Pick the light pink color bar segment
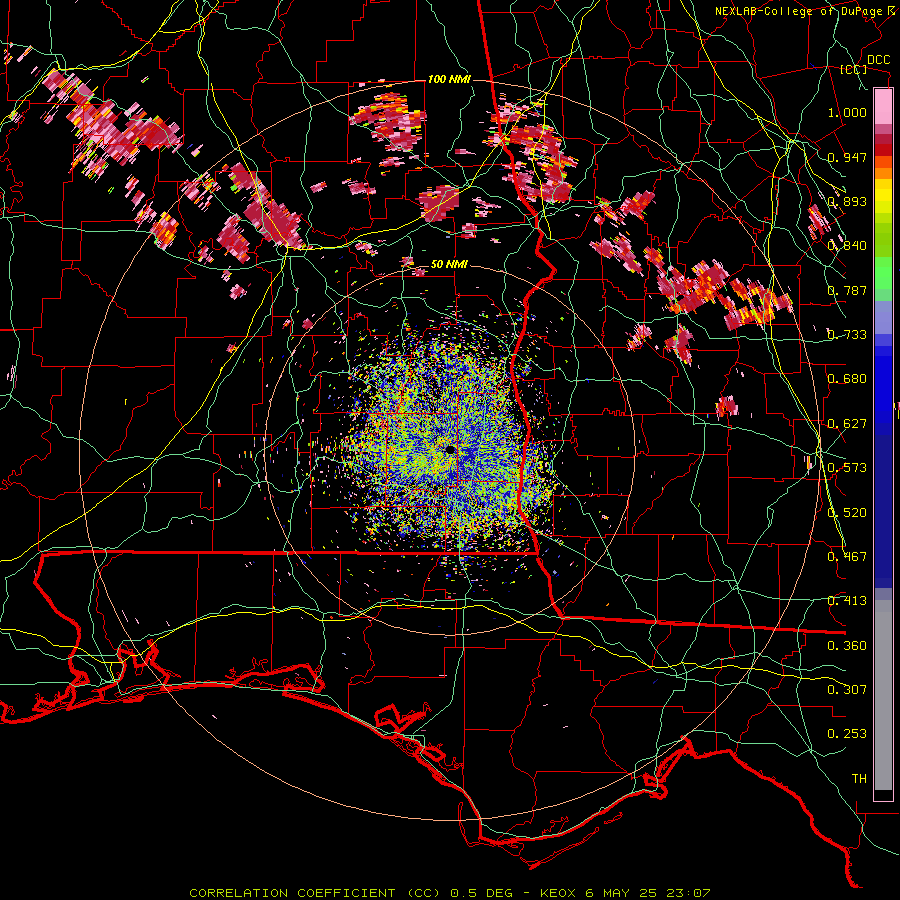The image size is (900, 900). [883, 106]
